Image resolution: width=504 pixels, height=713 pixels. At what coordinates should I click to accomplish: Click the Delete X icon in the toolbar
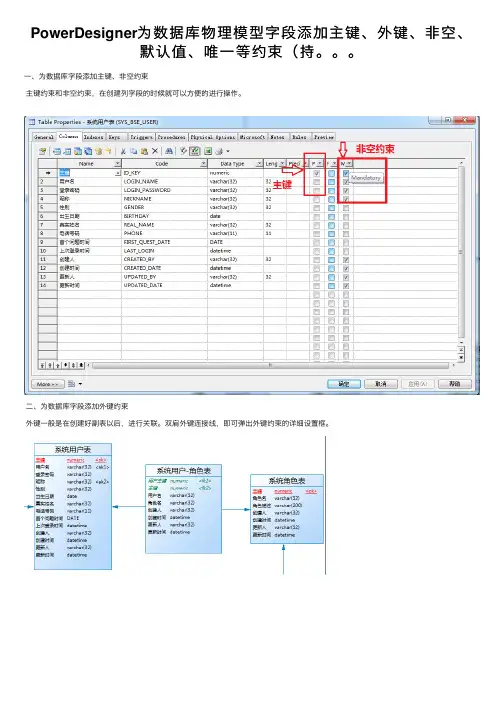tap(155, 151)
